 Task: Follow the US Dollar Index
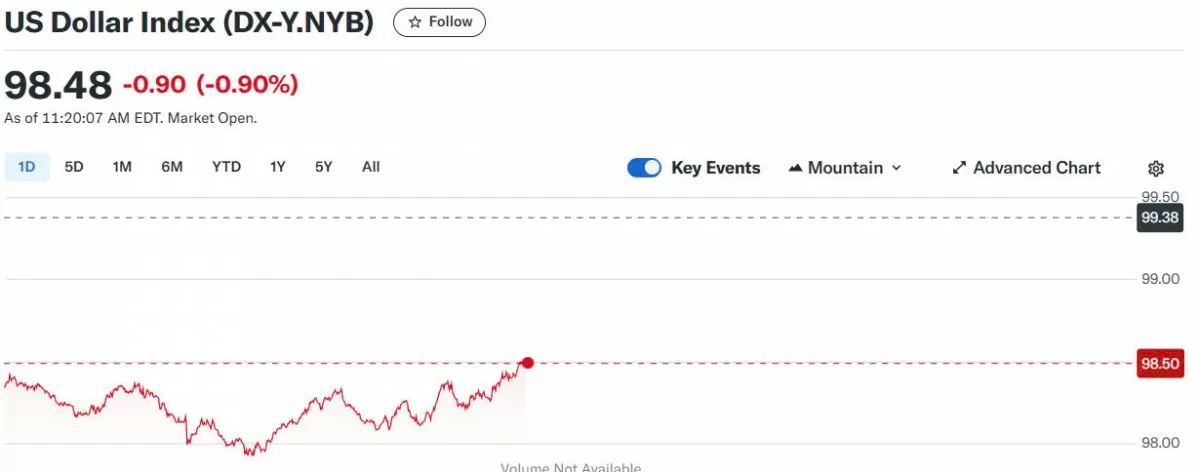(x=439, y=22)
